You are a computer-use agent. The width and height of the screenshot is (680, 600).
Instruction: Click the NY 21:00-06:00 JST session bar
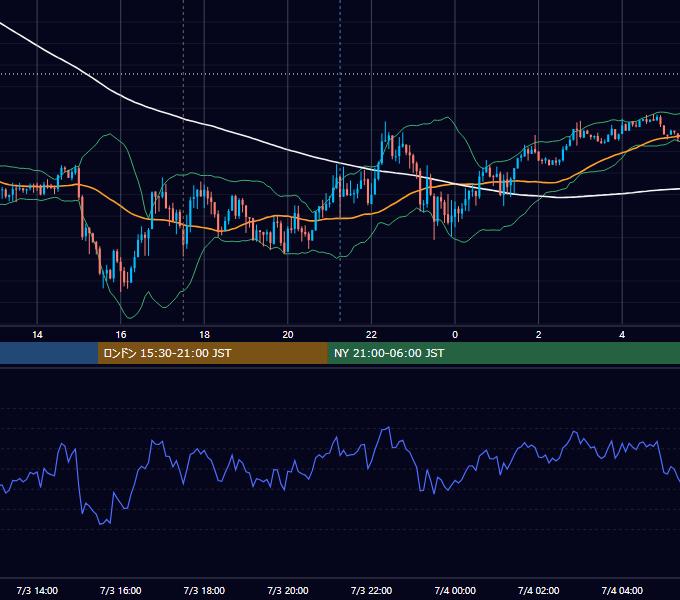point(503,353)
